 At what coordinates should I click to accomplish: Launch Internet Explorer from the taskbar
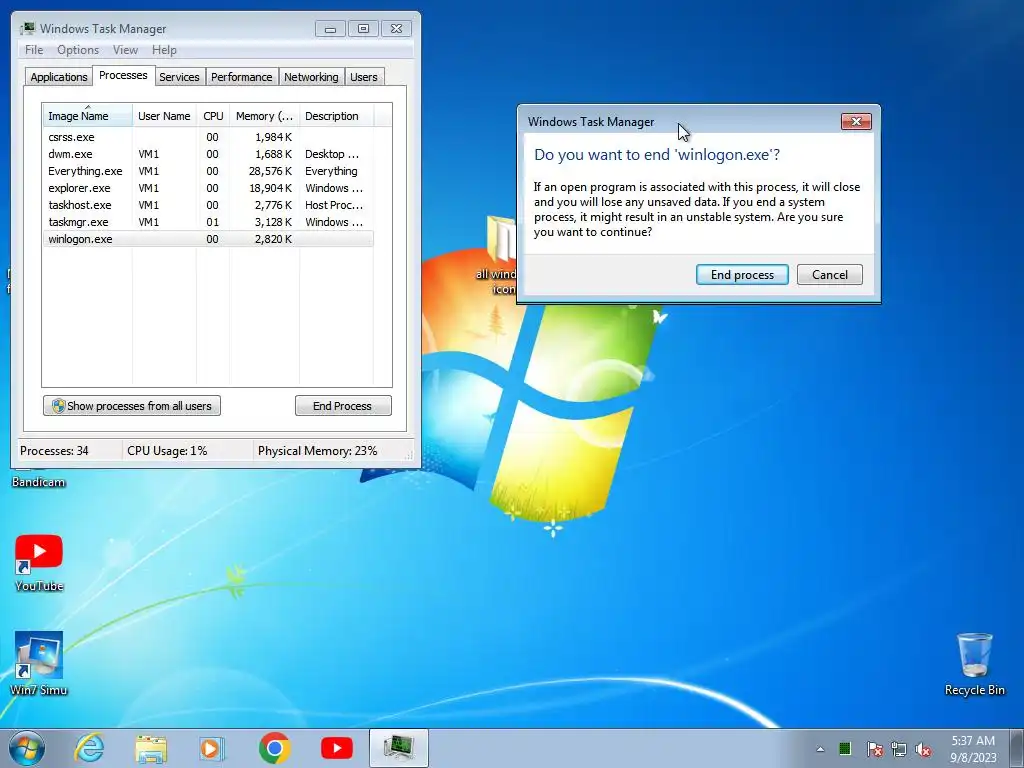(89, 748)
